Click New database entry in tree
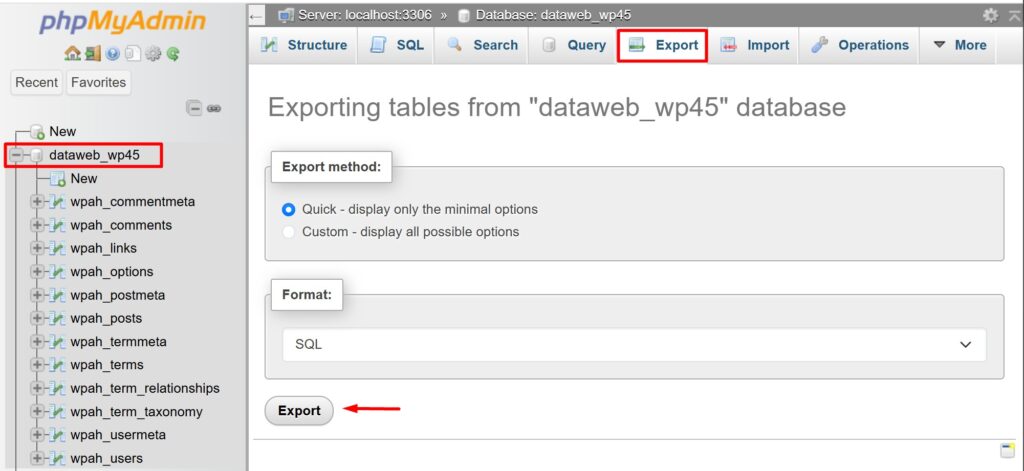This screenshot has width=1024, height=471. pyautogui.click(x=63, y=132)
